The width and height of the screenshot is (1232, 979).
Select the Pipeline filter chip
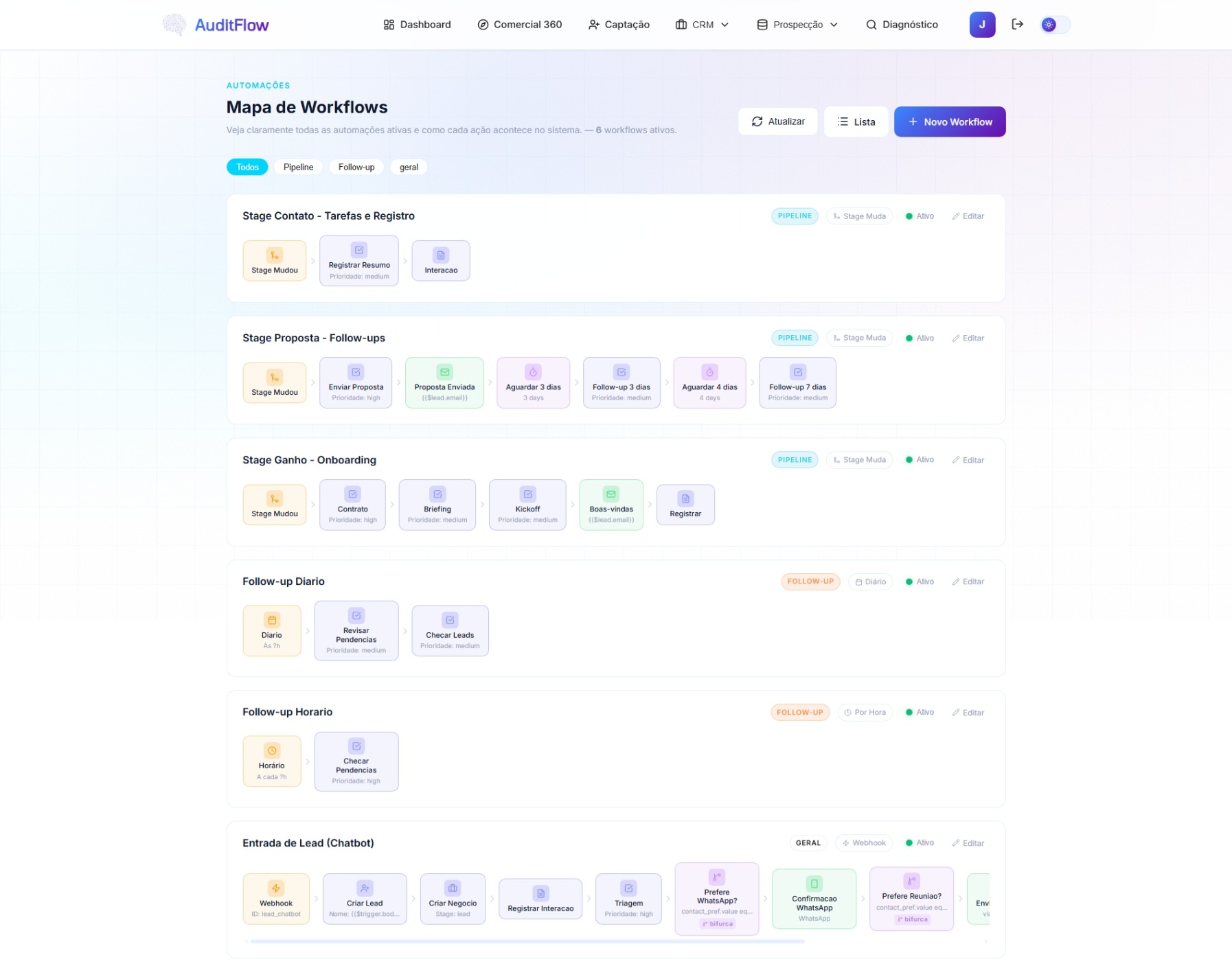click(298, 167)
